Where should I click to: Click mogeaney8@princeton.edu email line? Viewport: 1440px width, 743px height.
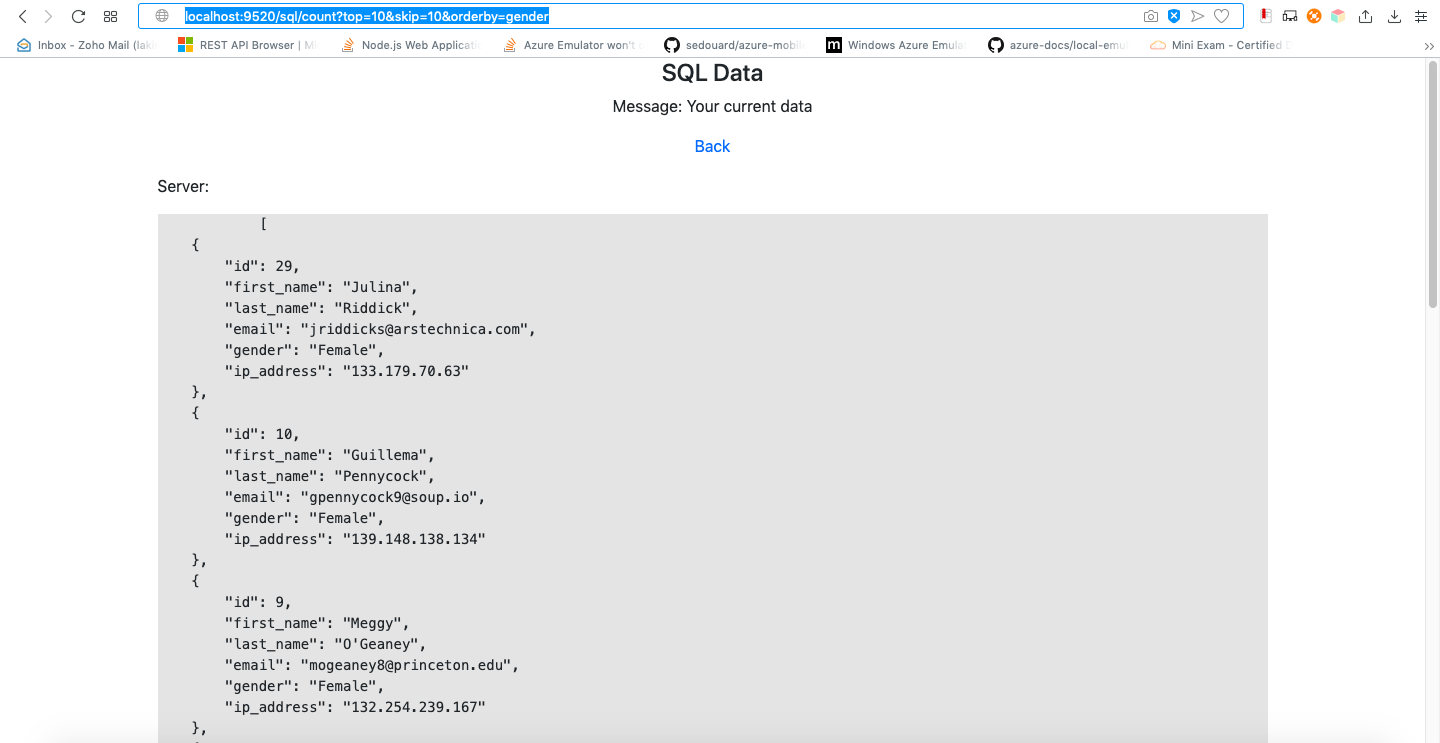click(372, 665)
